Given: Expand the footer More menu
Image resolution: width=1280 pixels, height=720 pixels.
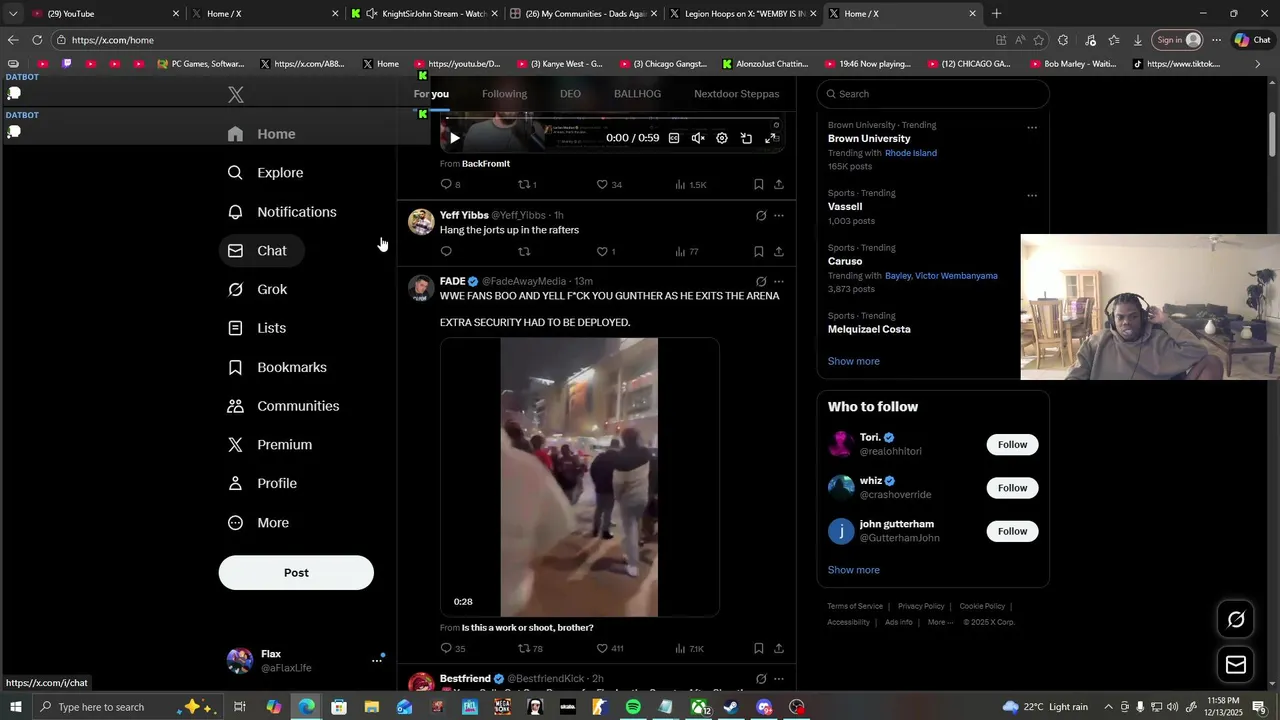Looking at the screenshot, I should (x=940, y=622).
